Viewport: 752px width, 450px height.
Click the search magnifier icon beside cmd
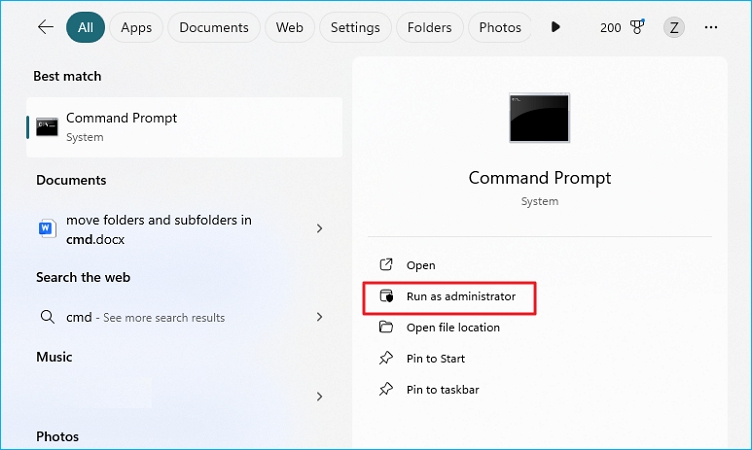tap(47, 317)
